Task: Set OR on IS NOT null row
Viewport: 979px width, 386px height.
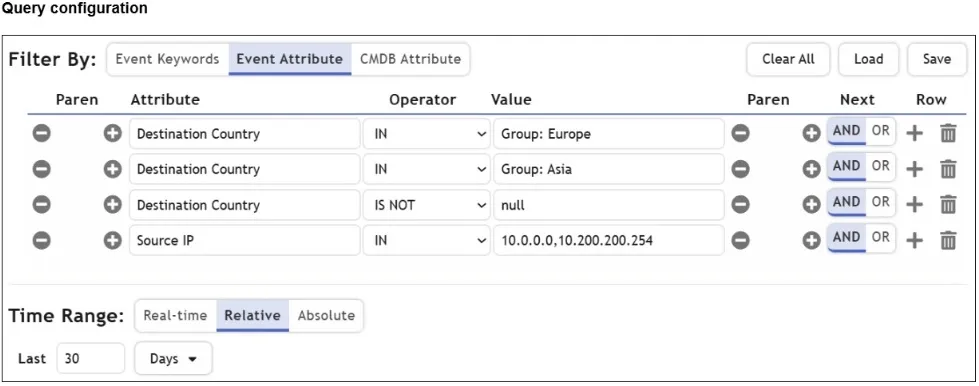Action: (880, 202)
